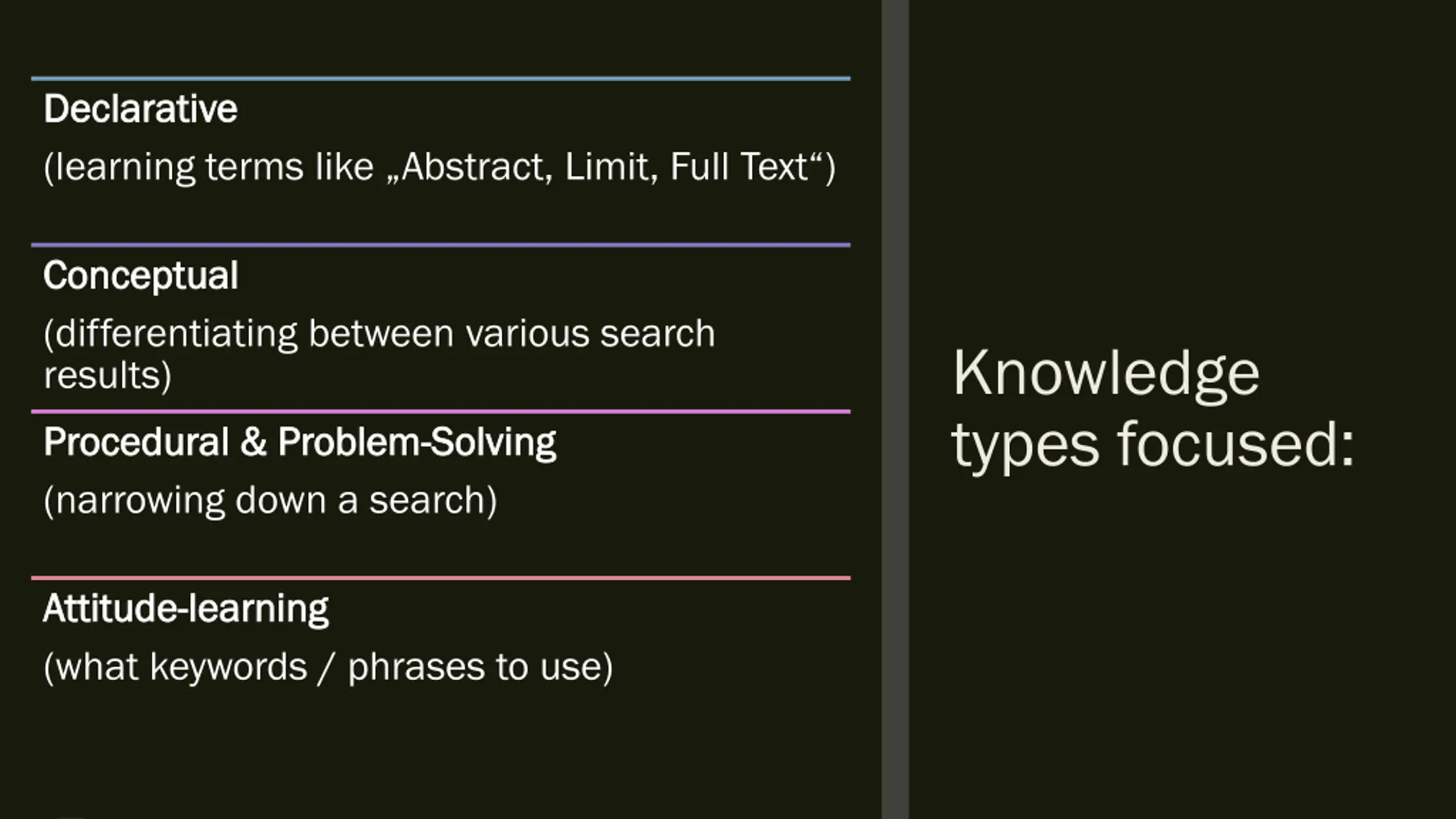
Task: Select the magenta line above Procedural
Action: point(441,411)
